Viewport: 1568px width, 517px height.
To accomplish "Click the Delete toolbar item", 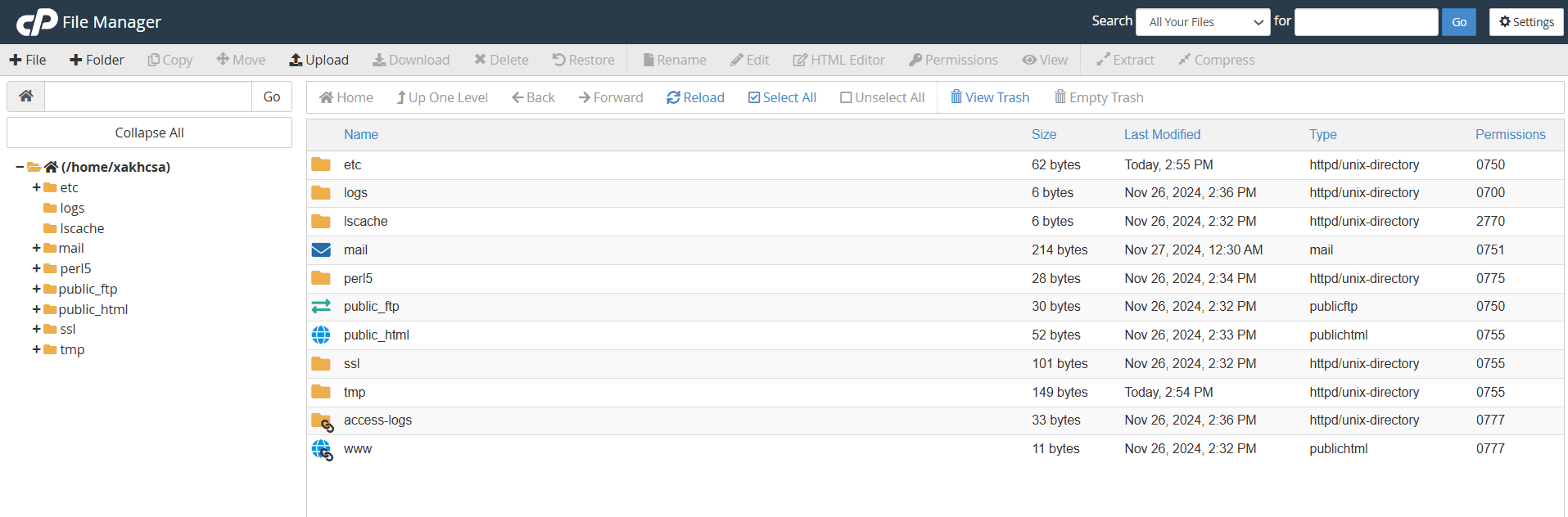I will coord(501,60).
